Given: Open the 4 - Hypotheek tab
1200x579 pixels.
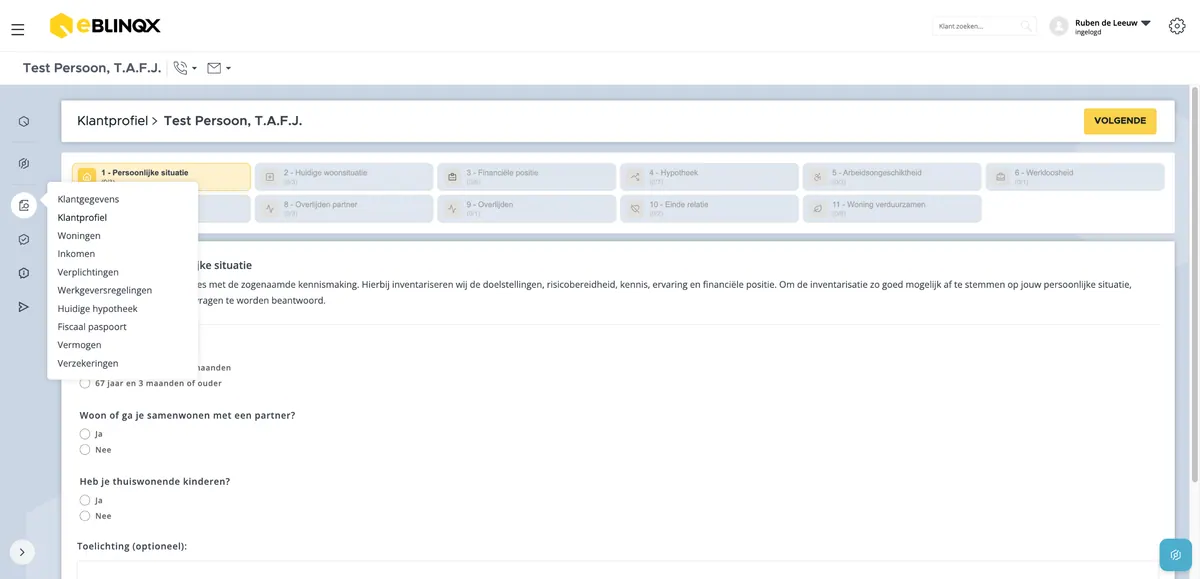Looking at the screenshot, I should tap(709, 177).
